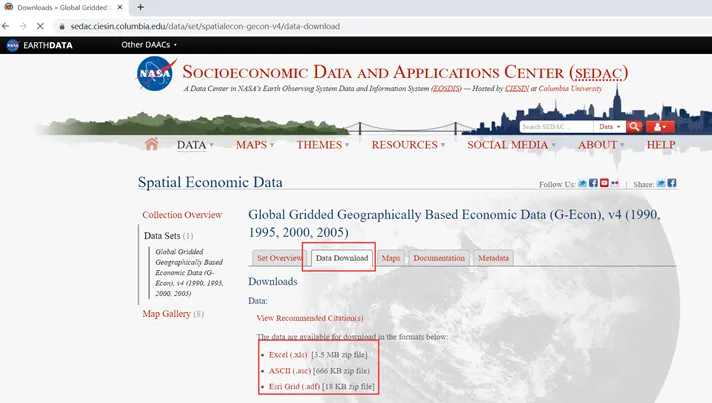Open the MAPS navigation menu
Viewport: 712px width, 403px height.
click(x=255, y=145)
